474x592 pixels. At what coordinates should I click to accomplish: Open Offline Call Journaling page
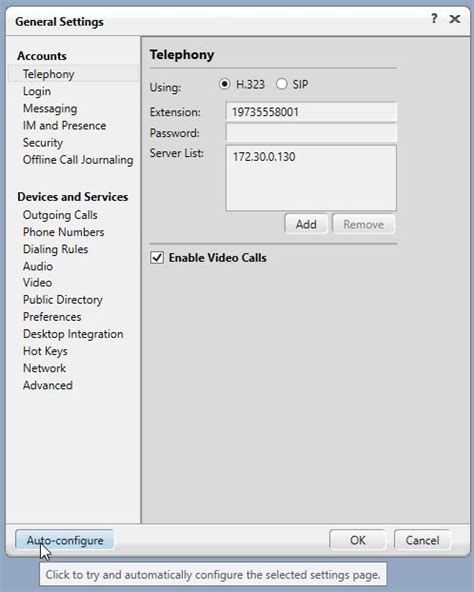(x=78, y=160)
